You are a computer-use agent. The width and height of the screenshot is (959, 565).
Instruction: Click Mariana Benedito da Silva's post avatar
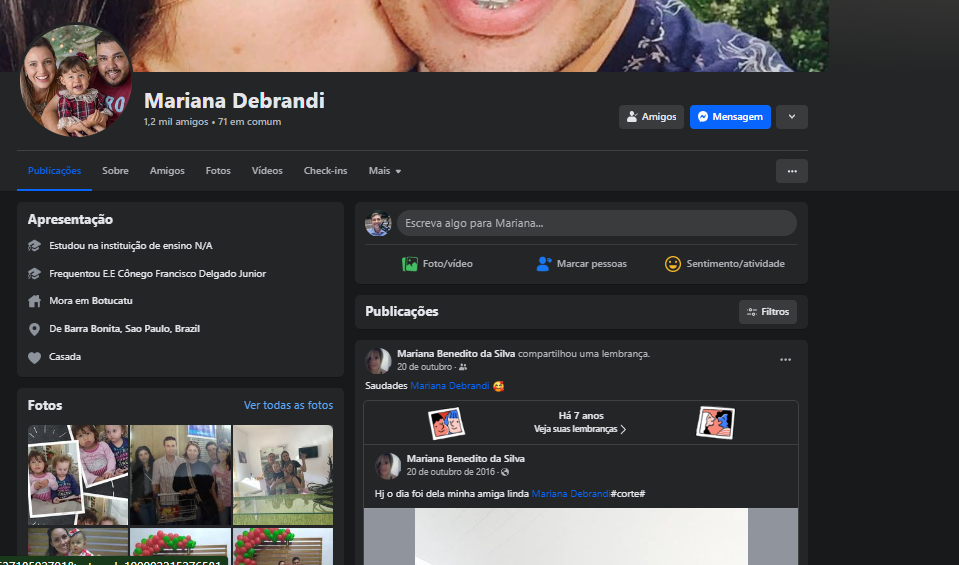(x=379, y=360)
